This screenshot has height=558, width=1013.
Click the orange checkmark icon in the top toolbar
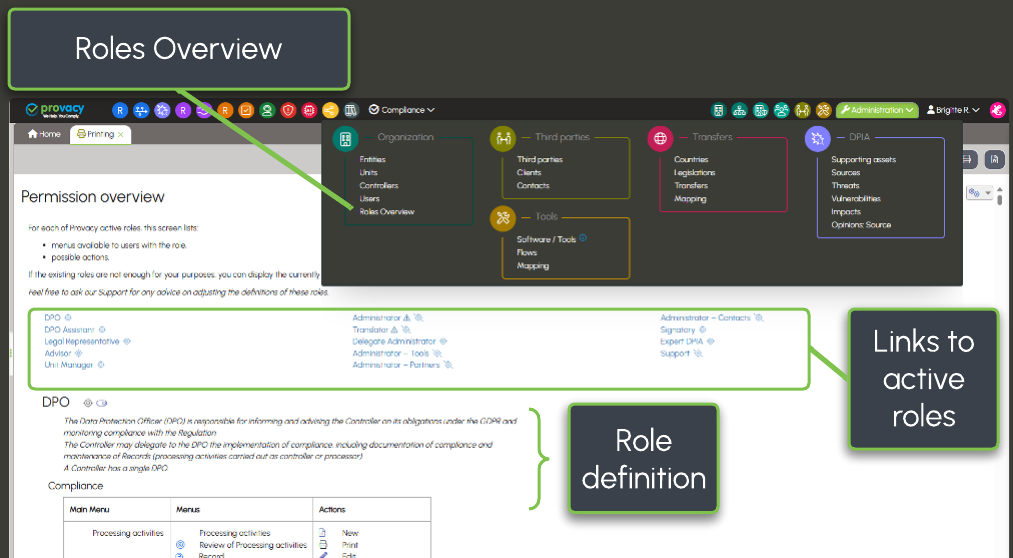[x=246, y=110]
